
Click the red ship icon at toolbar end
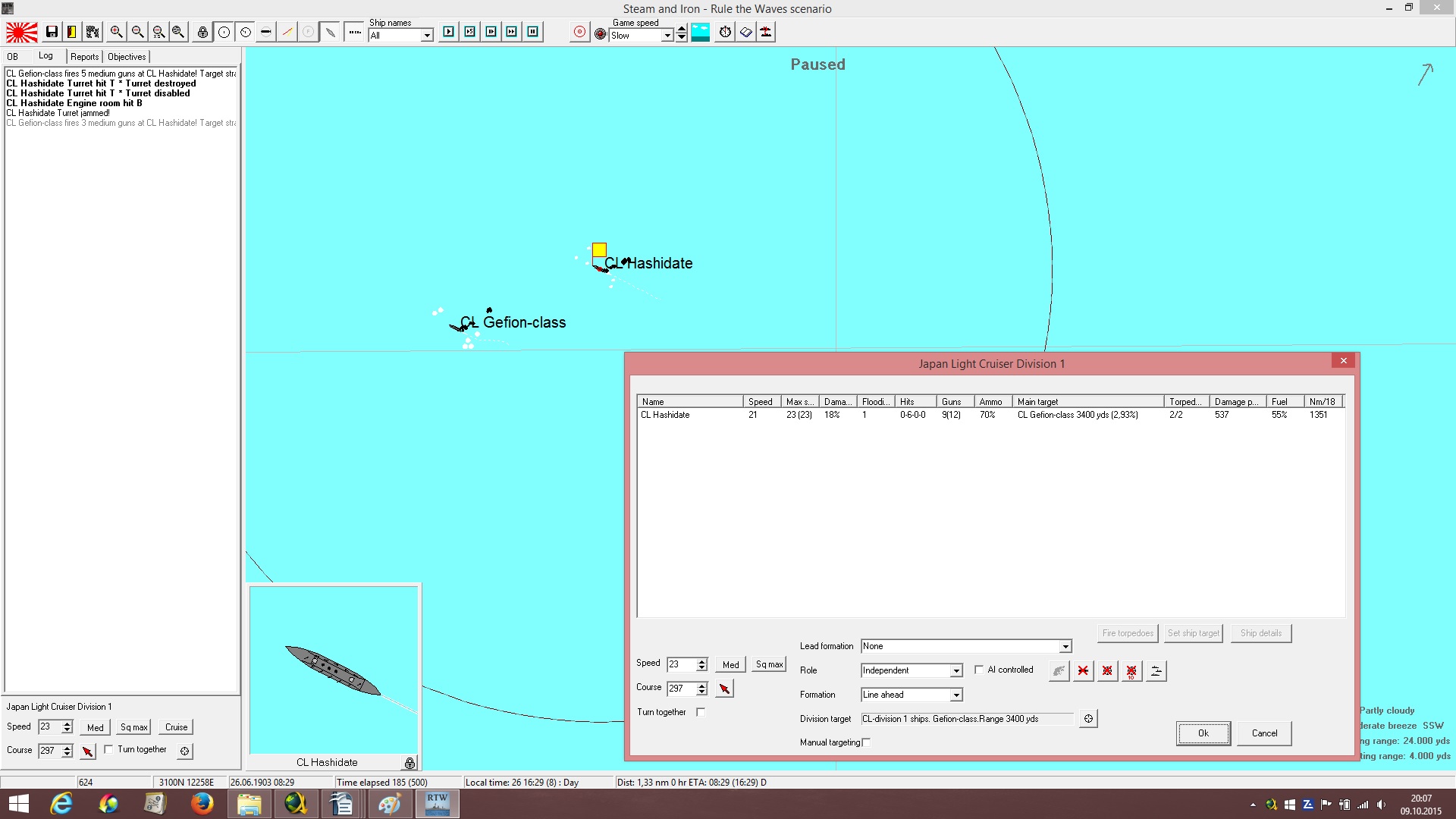[766, 32]
